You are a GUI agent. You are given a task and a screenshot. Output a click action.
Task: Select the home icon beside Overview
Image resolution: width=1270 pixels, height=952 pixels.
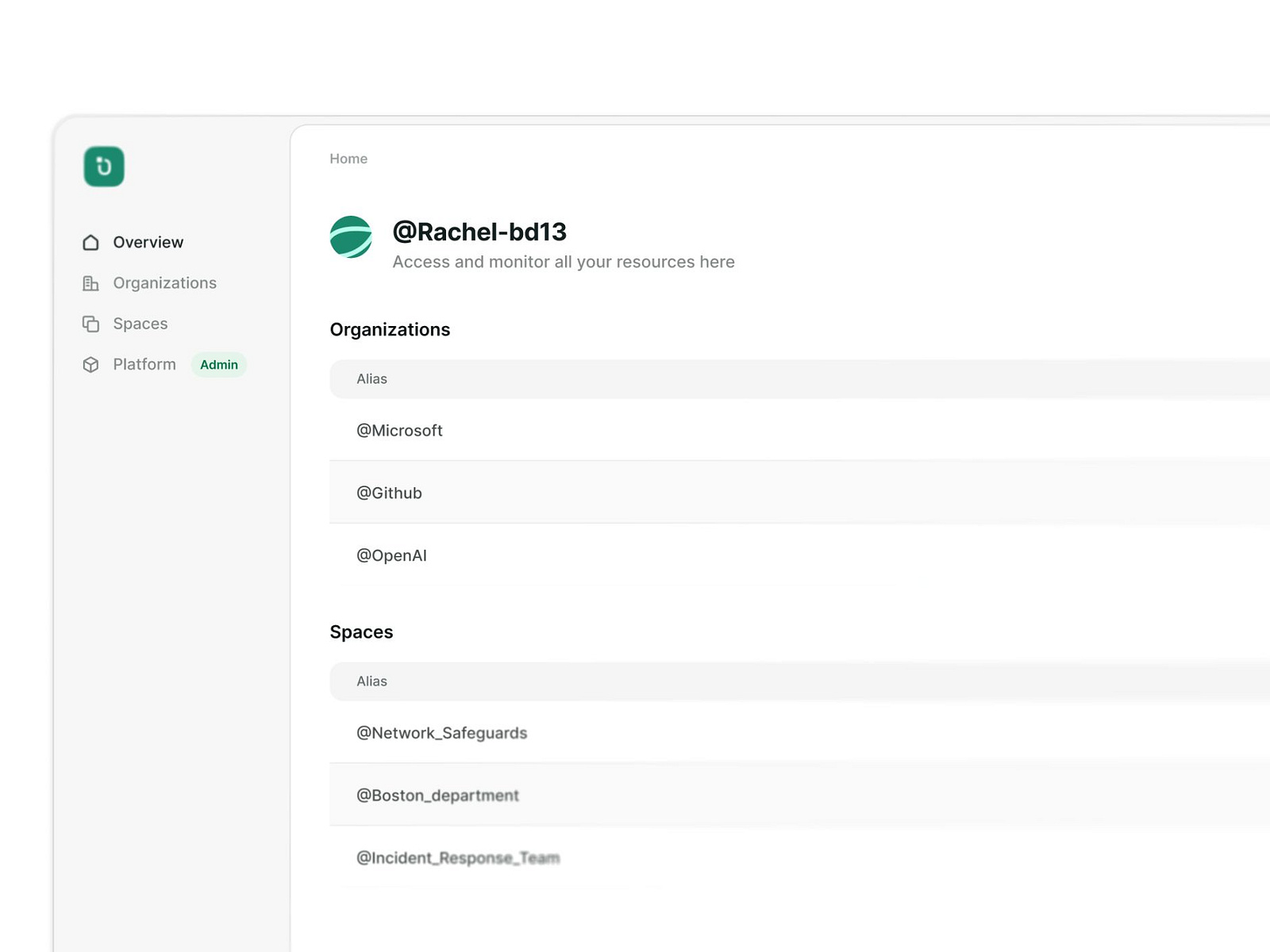pos(90,242)
